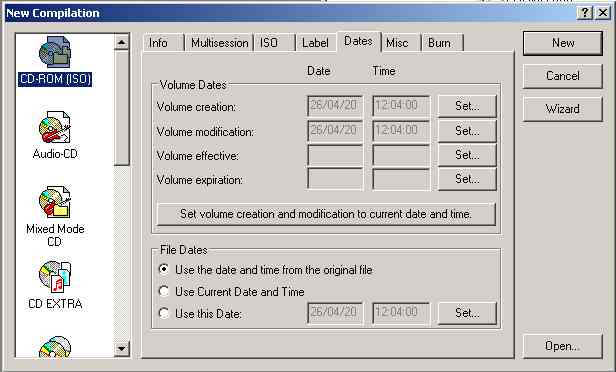
Task: Click the Set... button for Volume expiration
Action: coord(467,179)
